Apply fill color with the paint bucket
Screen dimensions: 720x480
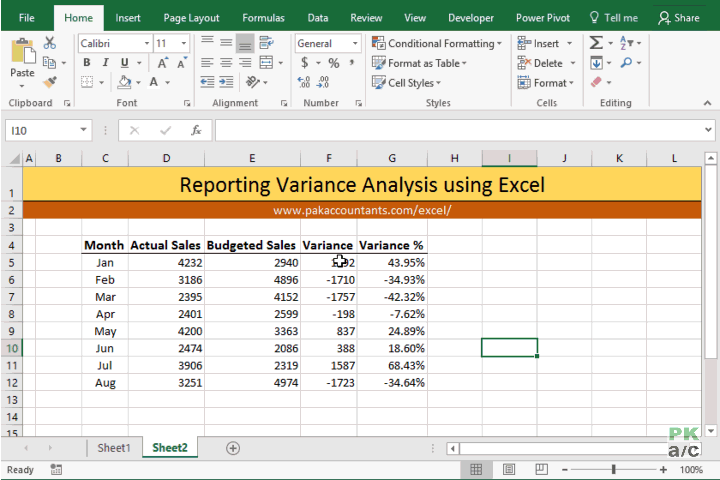[x=124, y=82]
